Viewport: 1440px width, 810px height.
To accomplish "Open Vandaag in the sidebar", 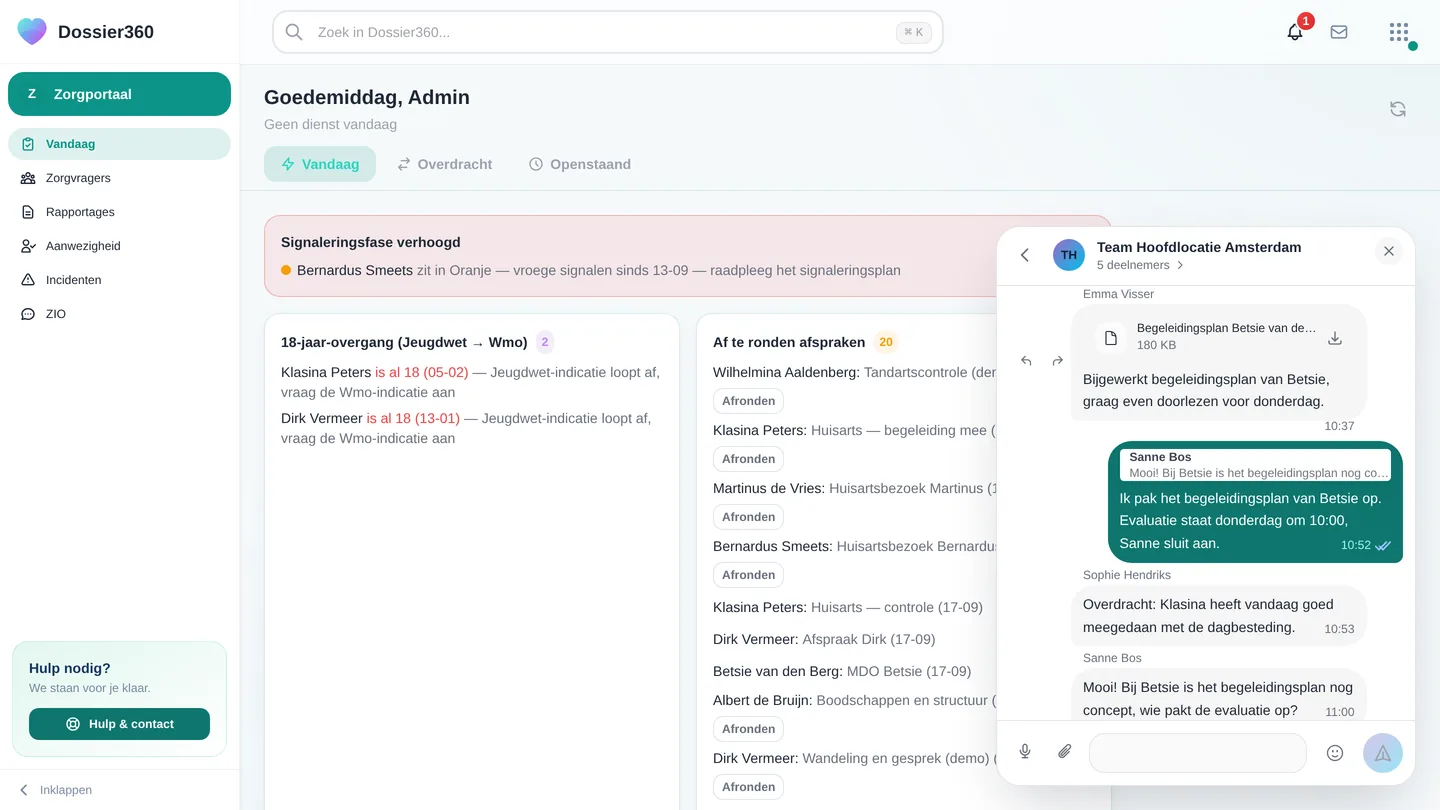I will click(x=119, y=144).
